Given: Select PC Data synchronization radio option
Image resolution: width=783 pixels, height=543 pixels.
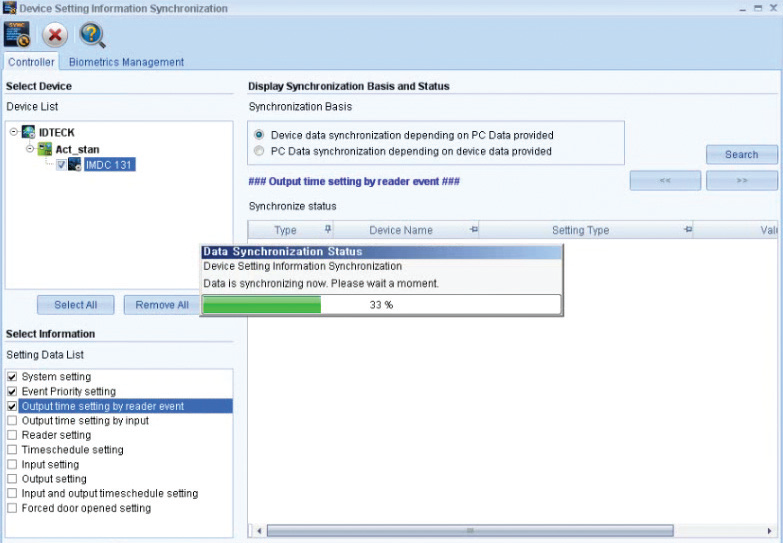Looking at the screenshot, I should click(x=260, y=151).
